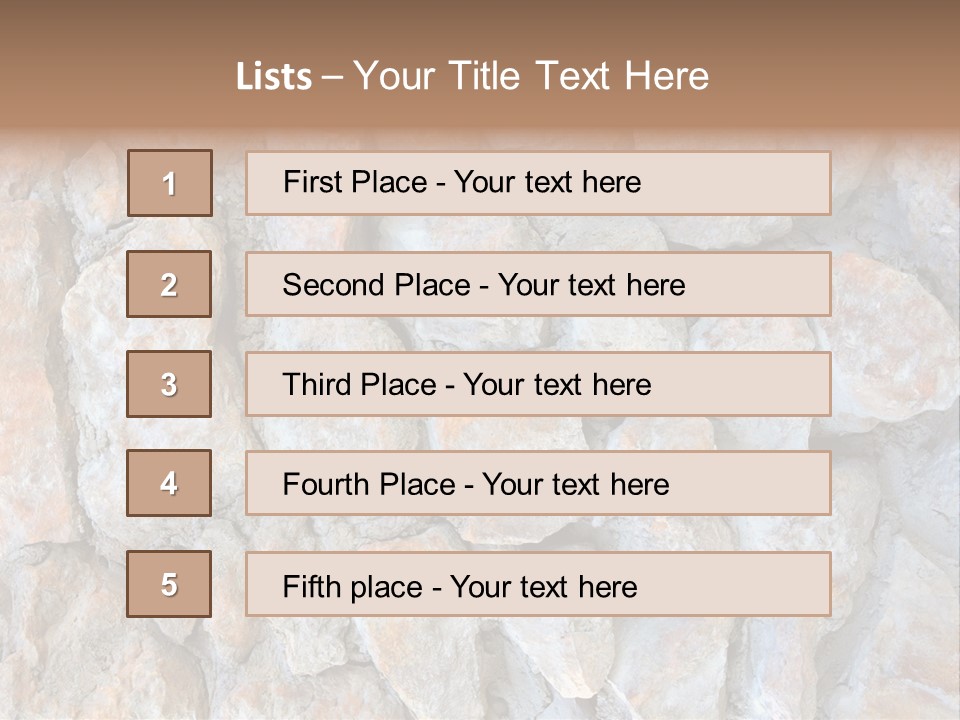
Task: Click "Your text here" in Fourth Place row
Action: [x=575, y=485]
